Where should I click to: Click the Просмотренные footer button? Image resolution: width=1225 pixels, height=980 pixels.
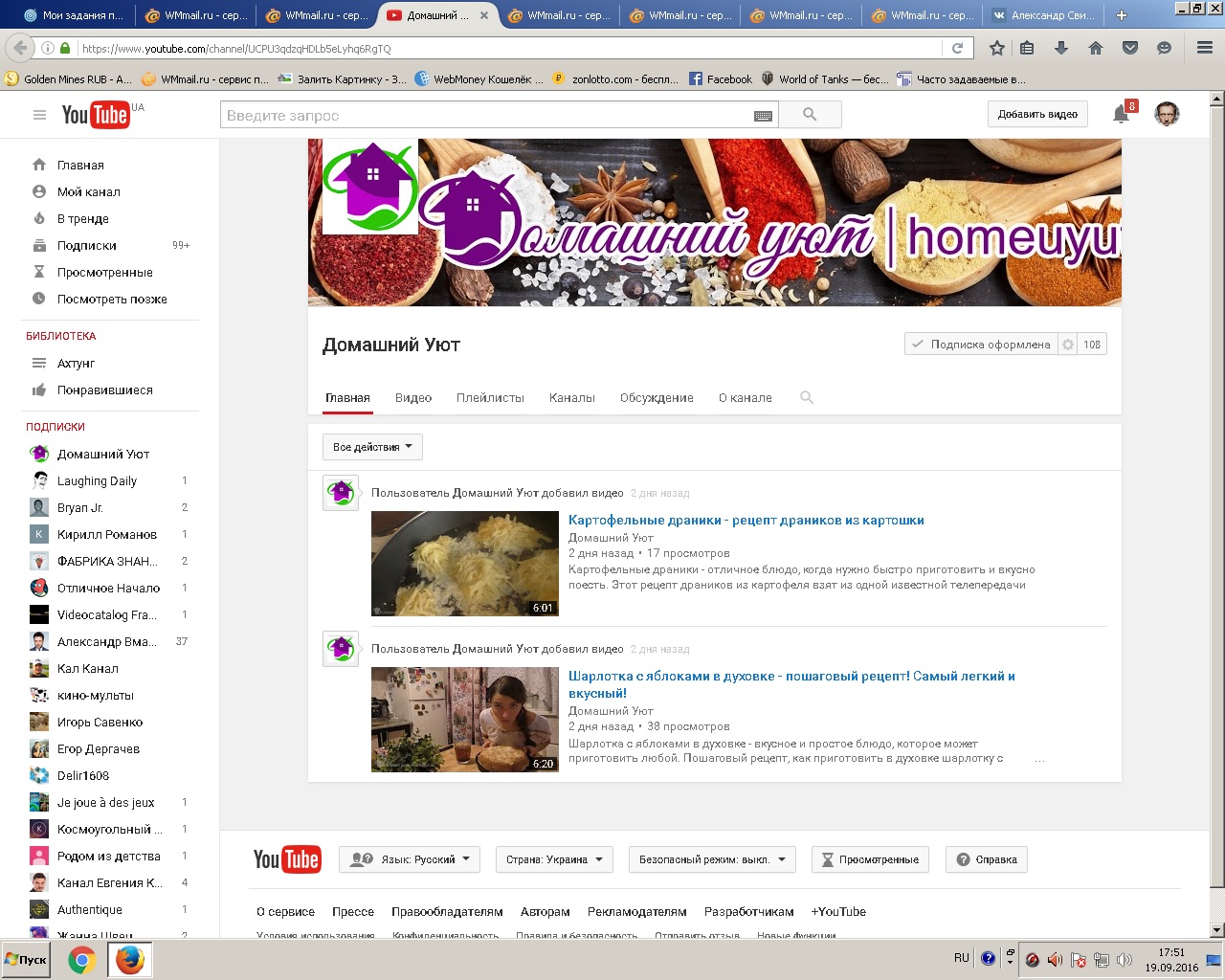tap(870, 859)
